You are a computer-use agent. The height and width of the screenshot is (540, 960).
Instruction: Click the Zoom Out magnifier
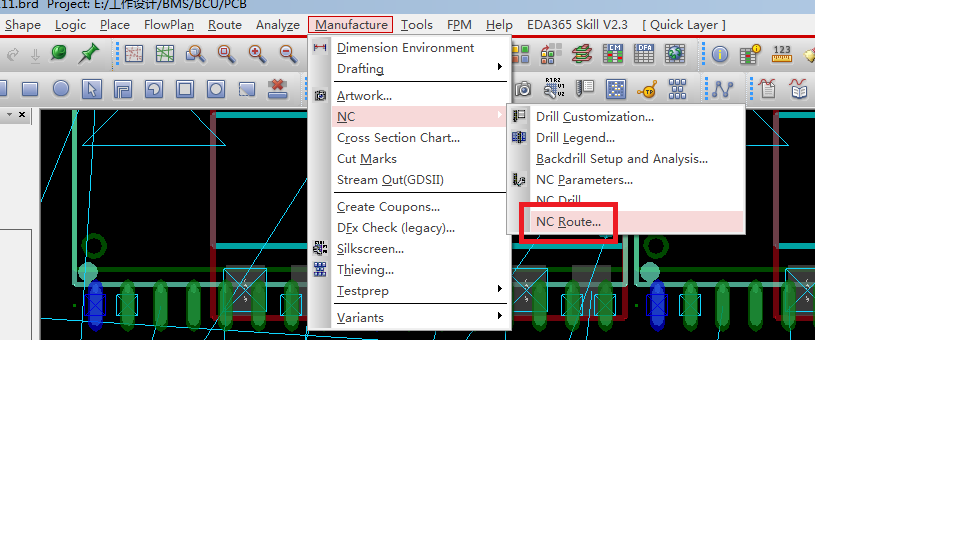[x=288, y=54]
